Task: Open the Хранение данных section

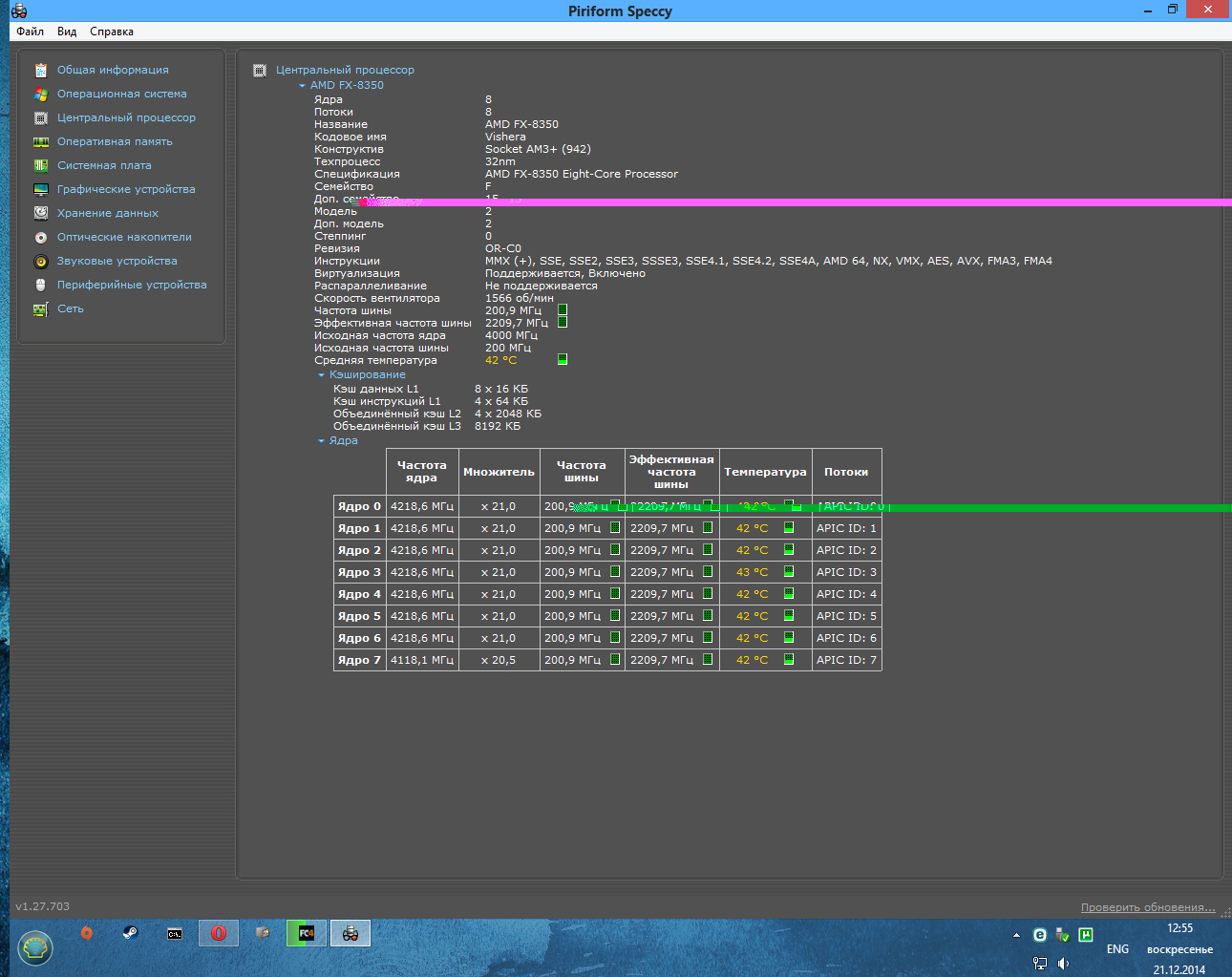Action: (x=108, y=213)
